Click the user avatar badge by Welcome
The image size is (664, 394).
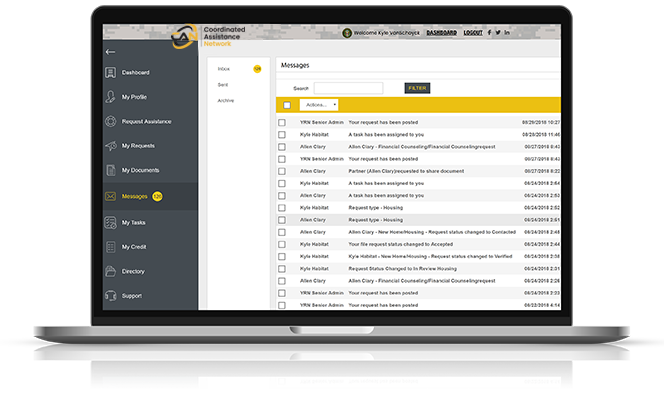(x=347, y=33)
